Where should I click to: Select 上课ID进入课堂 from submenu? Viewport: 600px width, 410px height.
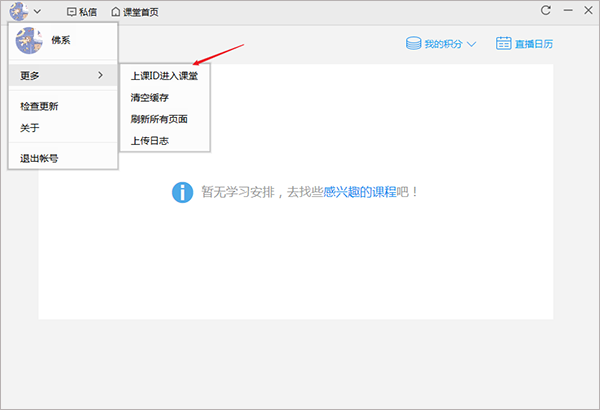point(164,76)
